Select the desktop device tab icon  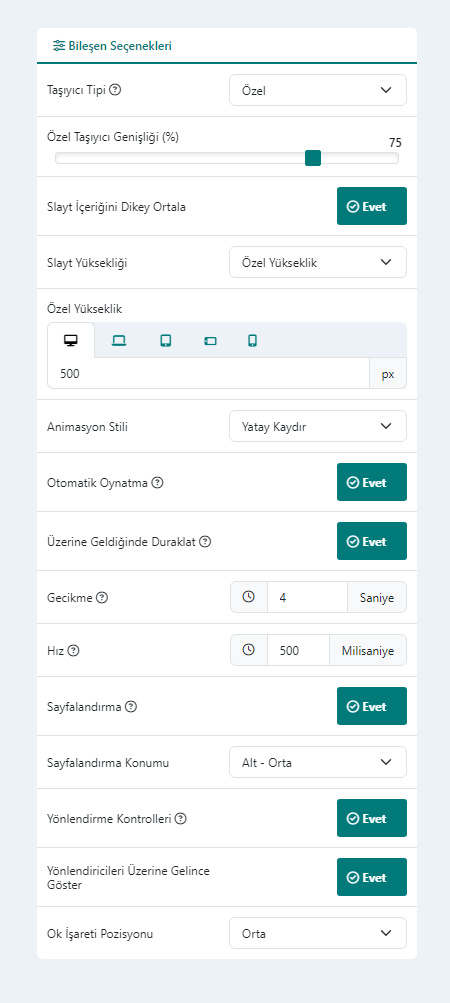[70, 340]
